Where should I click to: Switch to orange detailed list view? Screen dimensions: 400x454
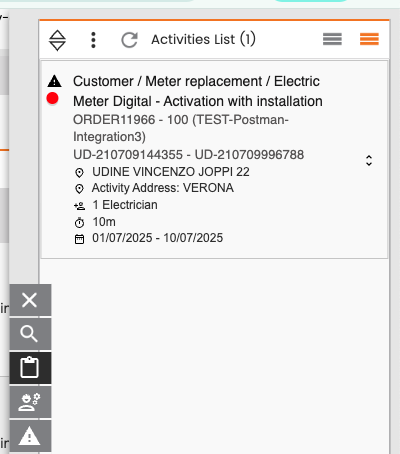[x=369, y=39]
